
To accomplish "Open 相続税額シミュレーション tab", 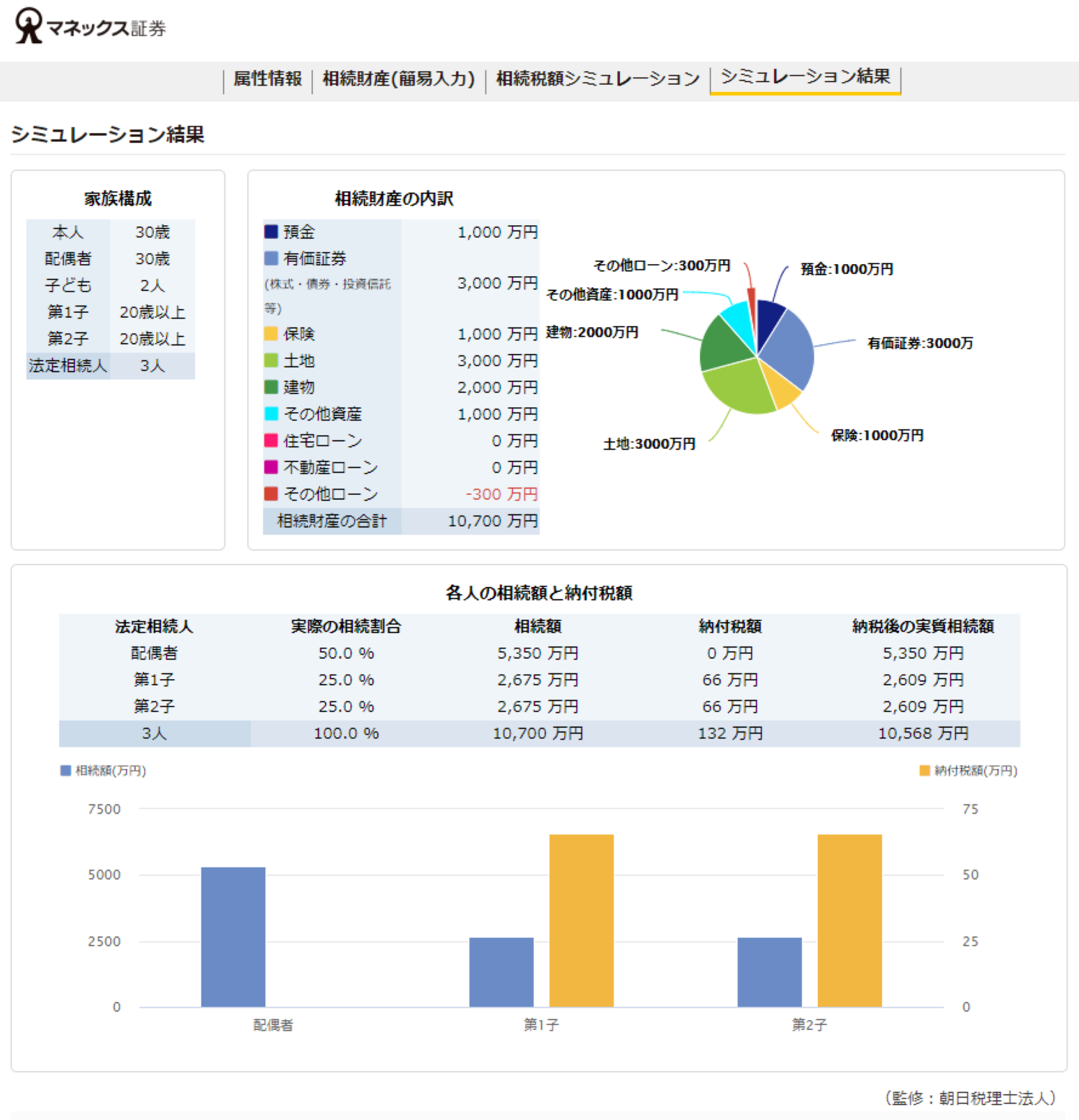I will point(598,78).
